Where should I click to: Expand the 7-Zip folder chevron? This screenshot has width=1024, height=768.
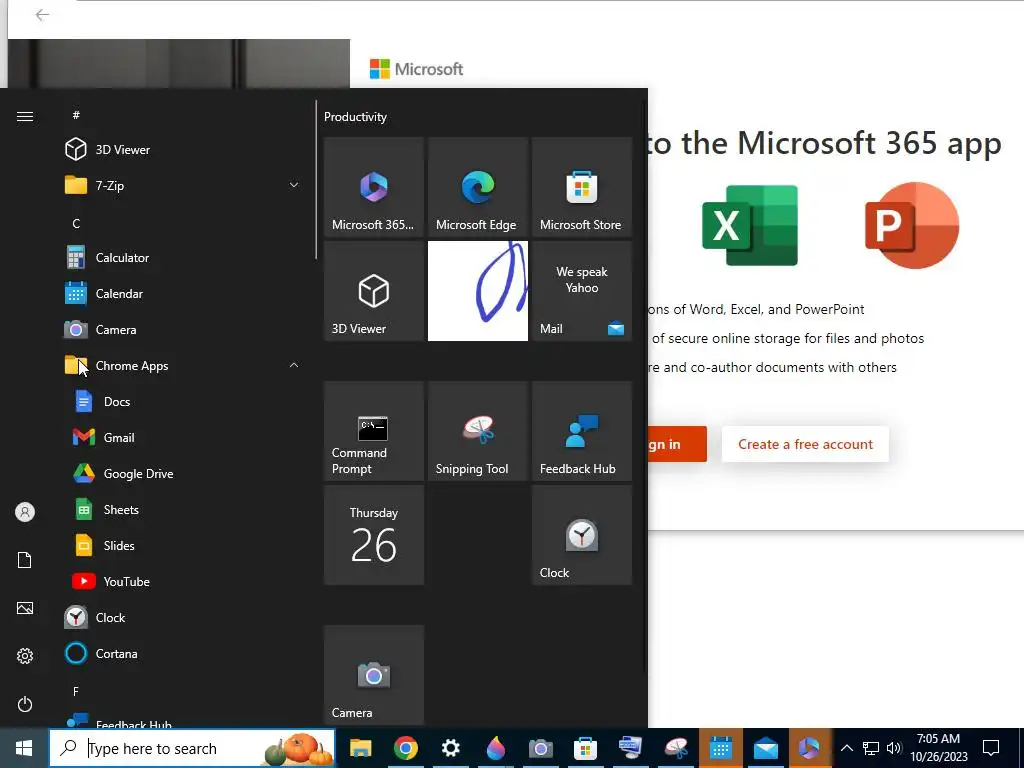click(x=294, y=185)
